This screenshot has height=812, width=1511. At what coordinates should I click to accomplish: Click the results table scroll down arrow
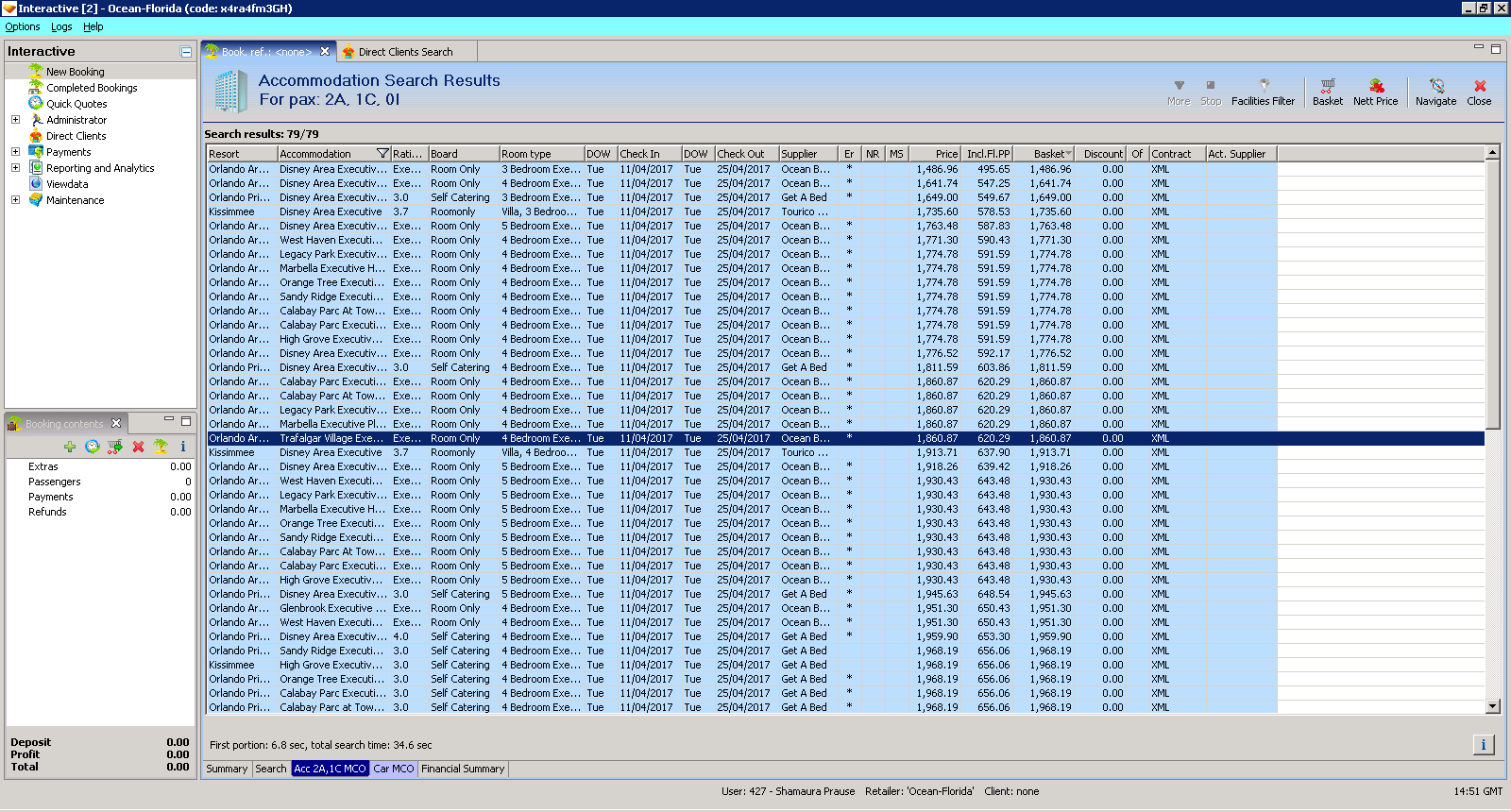(x=1493, y=706)
